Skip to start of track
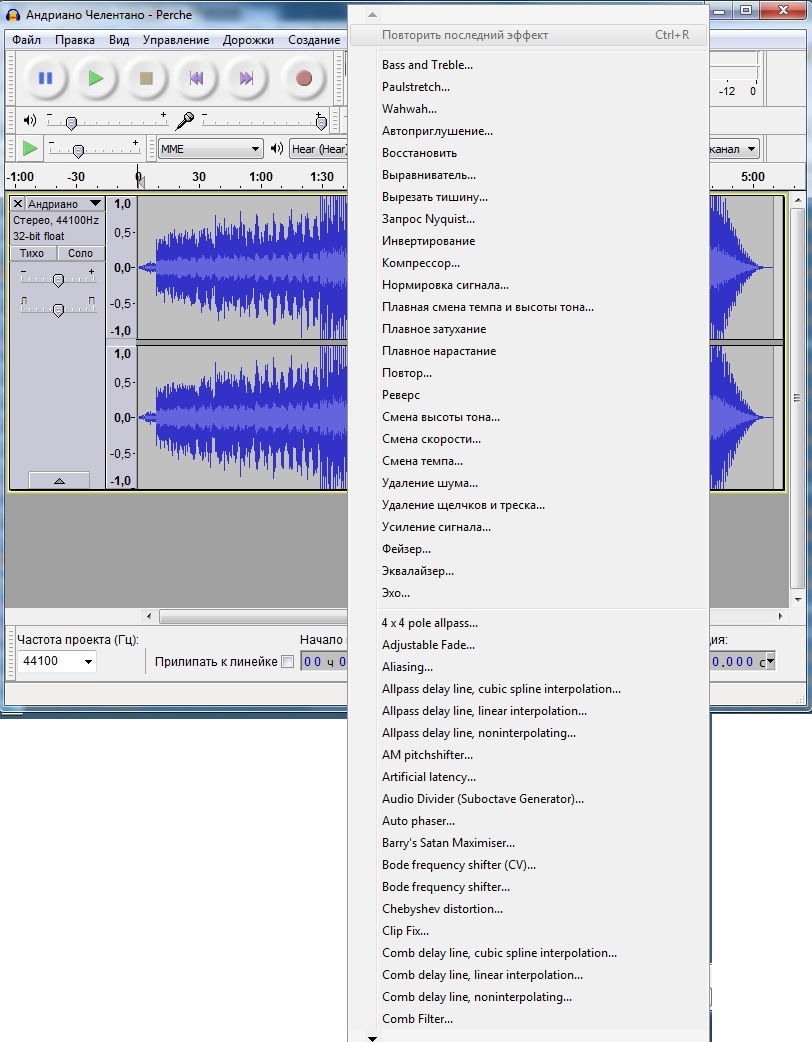 click(x=196, y=78)
